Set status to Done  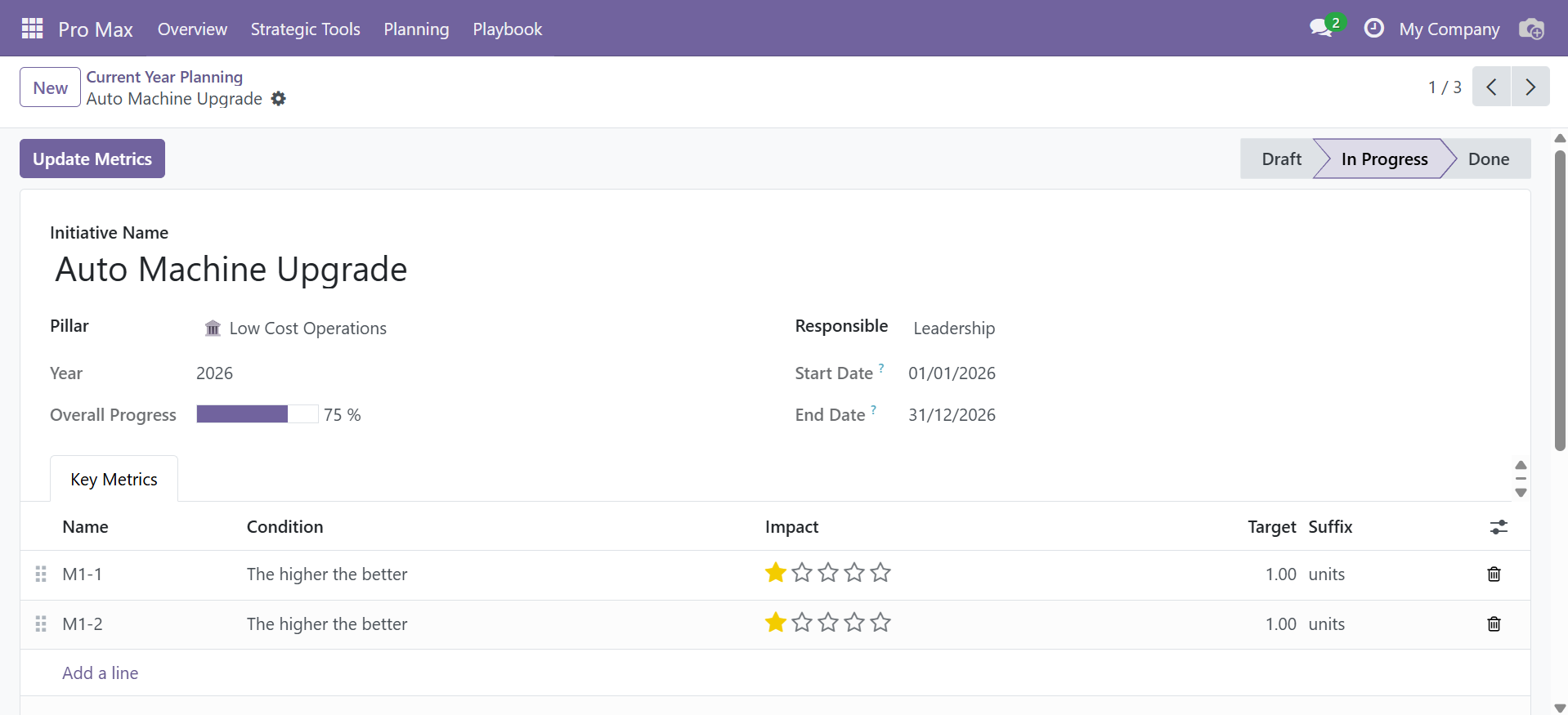[x=1488, y=159]
